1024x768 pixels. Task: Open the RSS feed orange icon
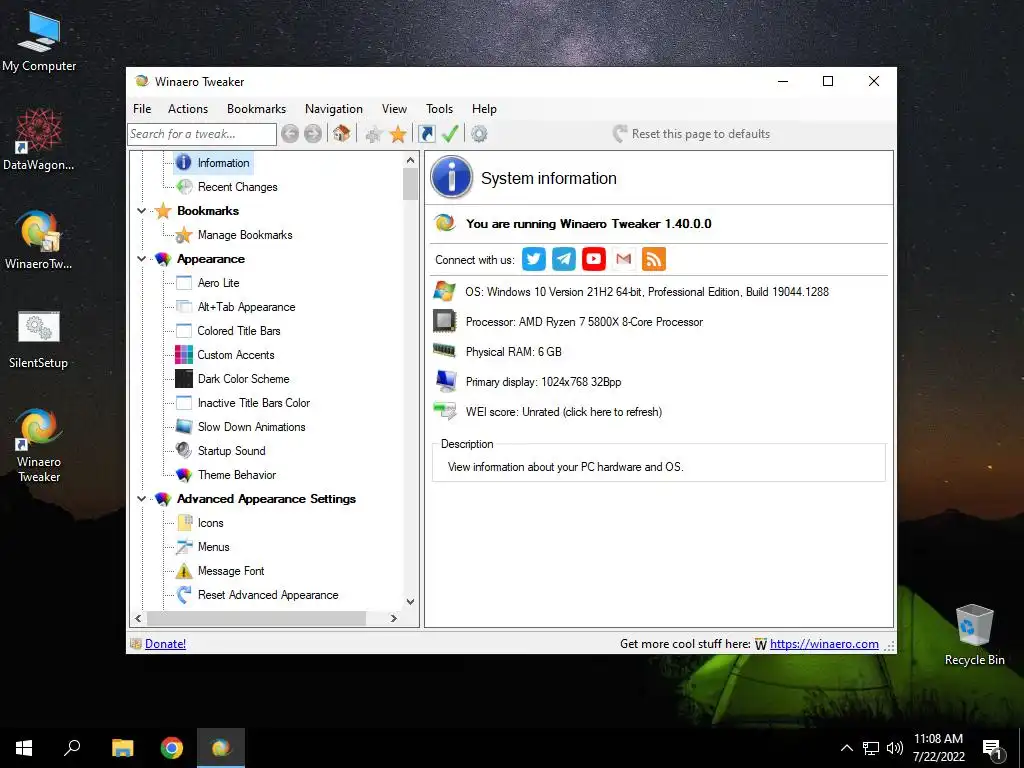point(654,259)
